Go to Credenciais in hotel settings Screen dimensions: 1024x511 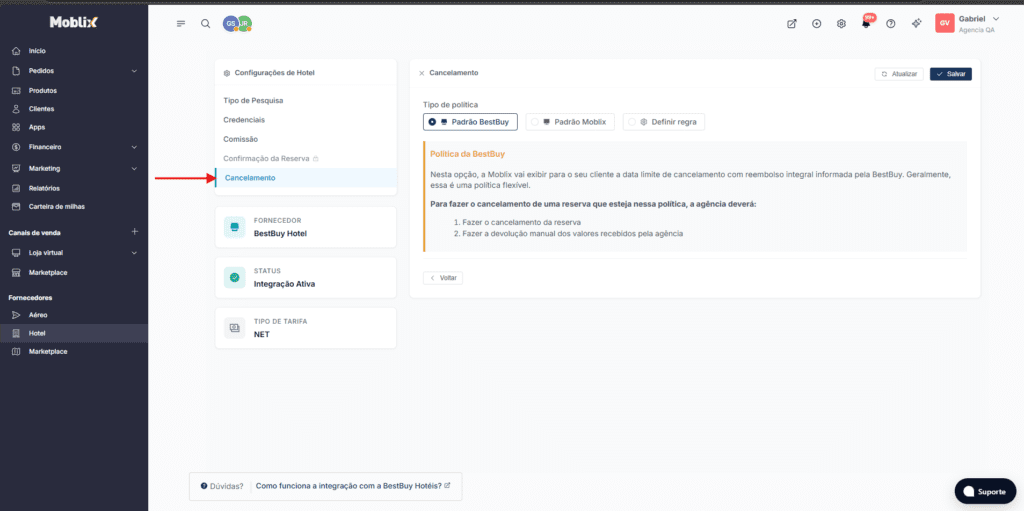(x=244, y=120)
